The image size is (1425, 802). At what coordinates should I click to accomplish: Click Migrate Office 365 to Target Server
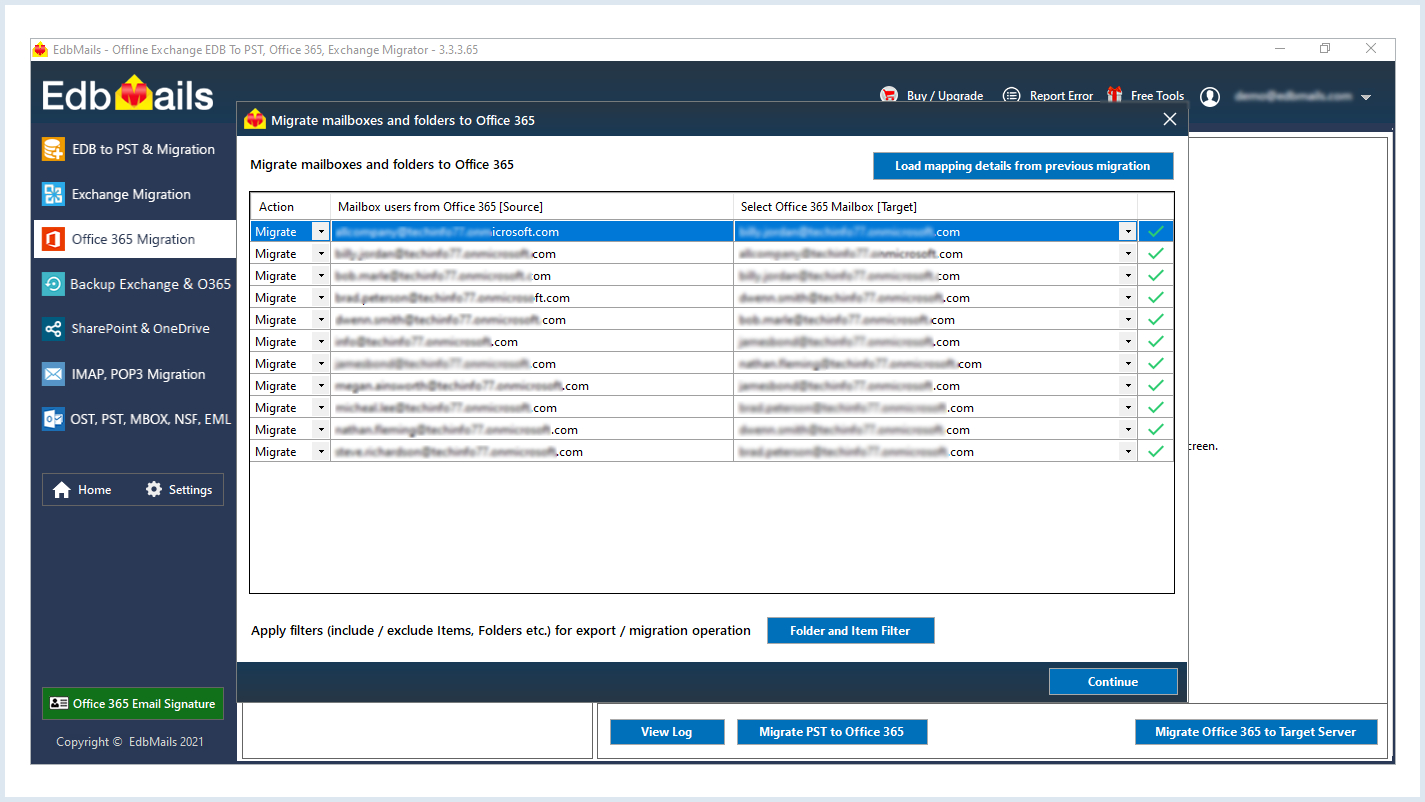point(1256,732)
